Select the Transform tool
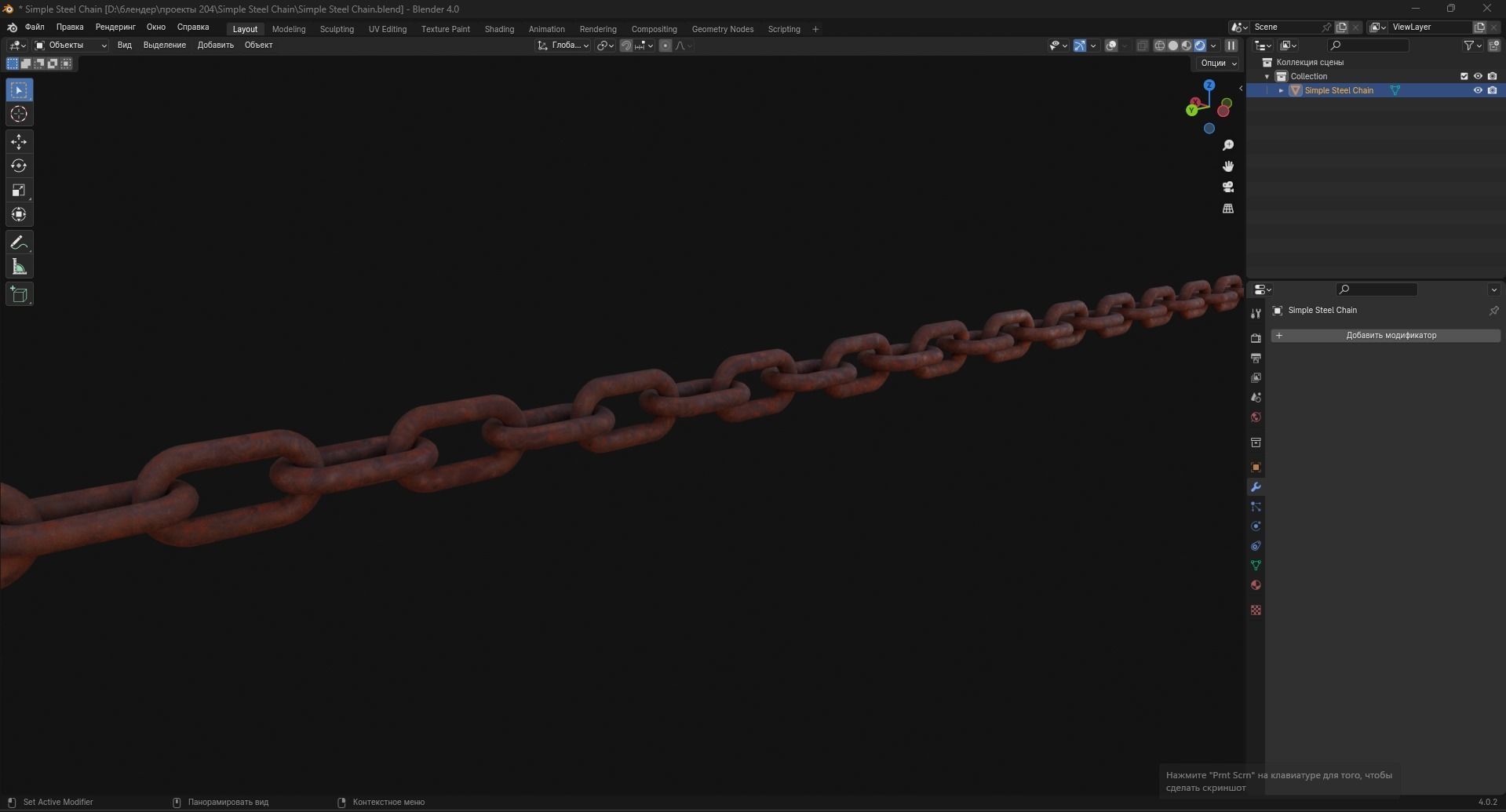1506x812 pixels. coord(19,215)
